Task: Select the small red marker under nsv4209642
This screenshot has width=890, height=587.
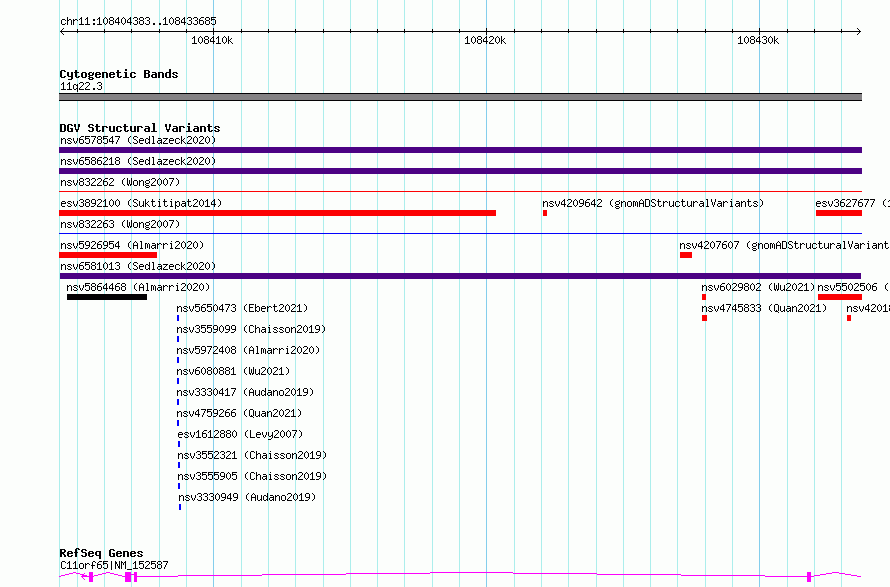Action: (x=545, y=213)
